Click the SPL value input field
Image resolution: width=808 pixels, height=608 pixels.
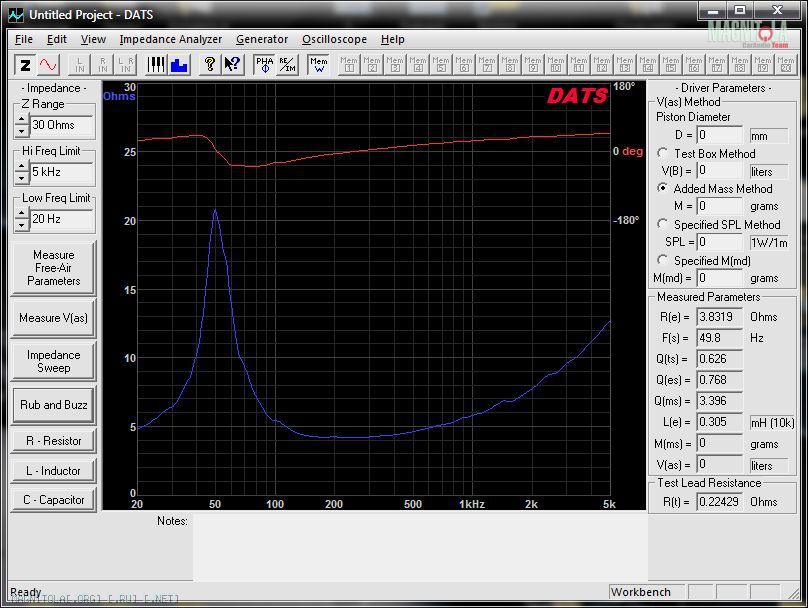coord(719,242)
